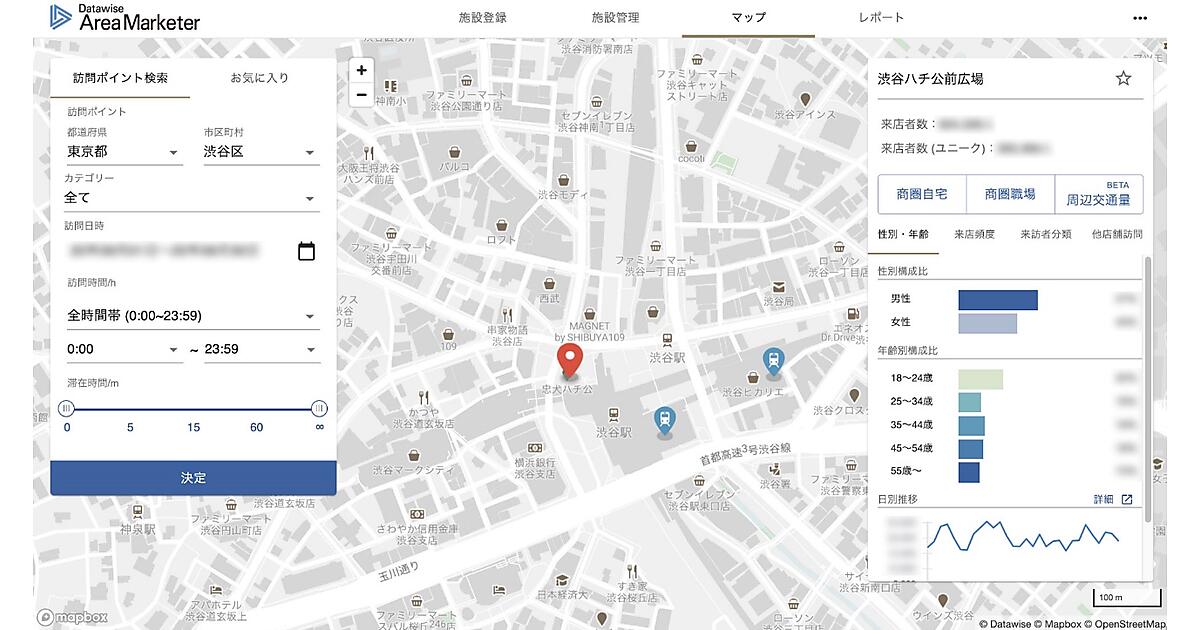This screenshot has height=630, width=1200.
Task: Open the 施設登録 menu item
Action: click(483, 18)
